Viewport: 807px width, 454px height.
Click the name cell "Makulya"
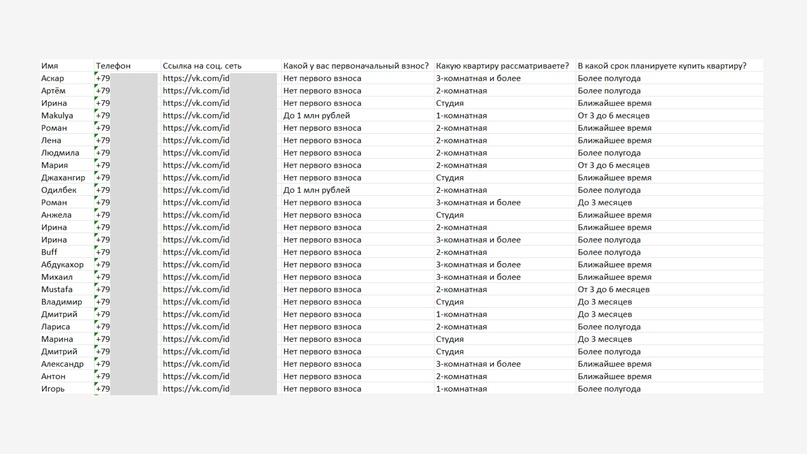coord(57,116)
